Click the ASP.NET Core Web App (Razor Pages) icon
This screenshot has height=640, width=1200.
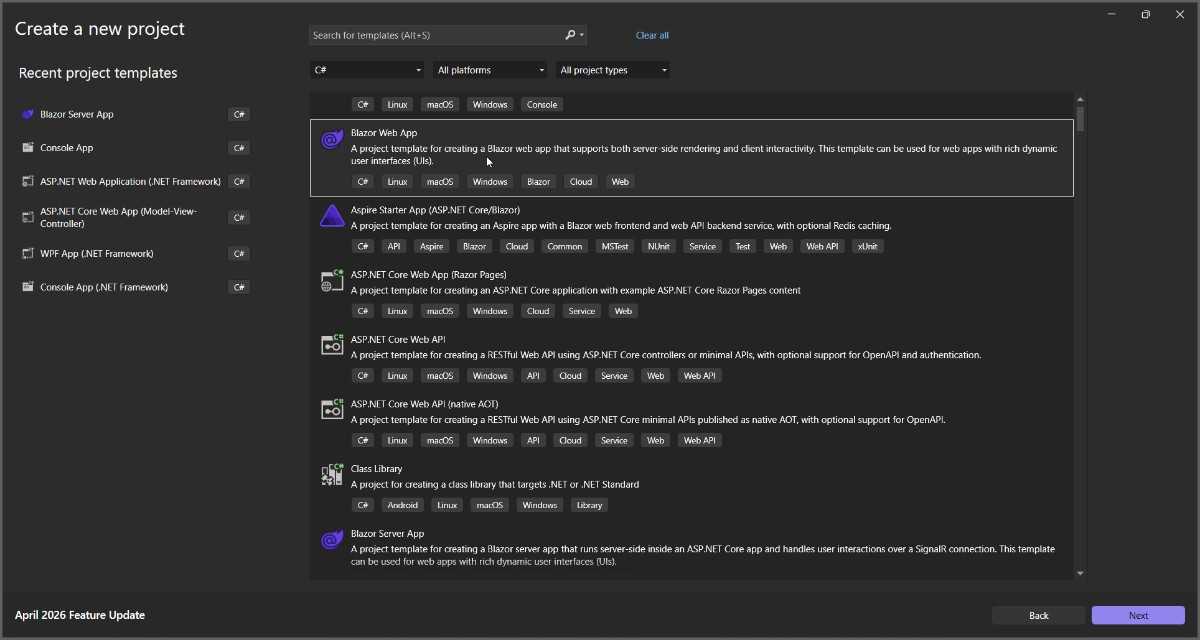click(x=332, y=281)
